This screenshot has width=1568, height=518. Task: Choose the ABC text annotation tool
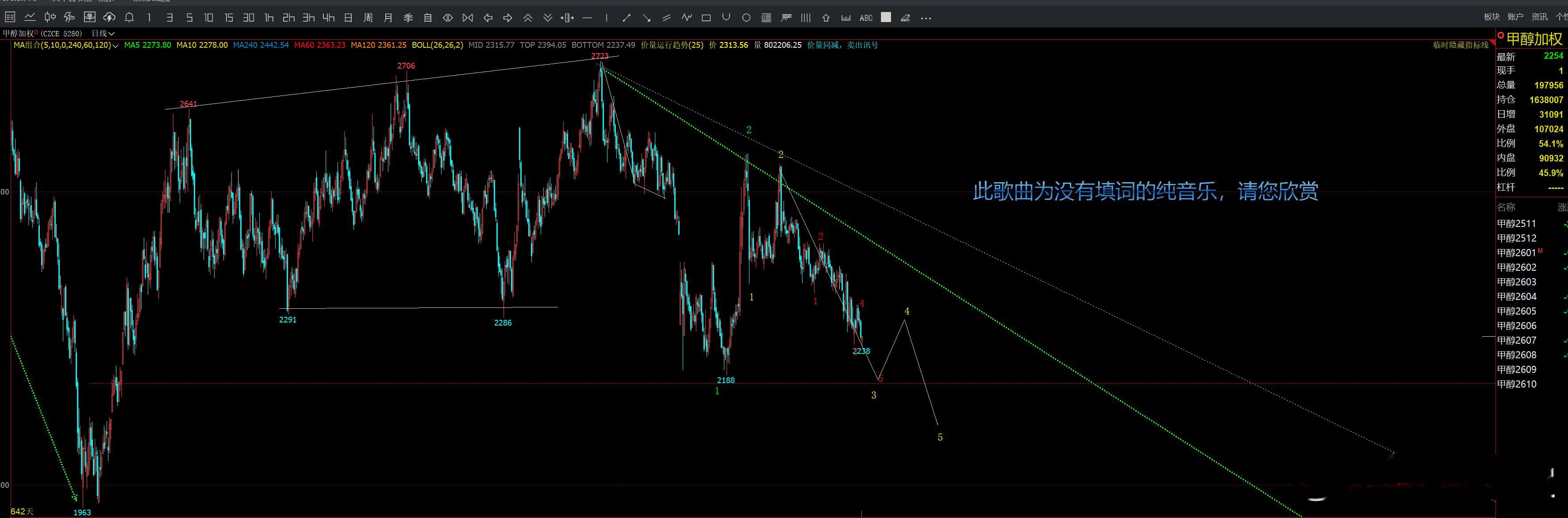[x=865, y=18]
